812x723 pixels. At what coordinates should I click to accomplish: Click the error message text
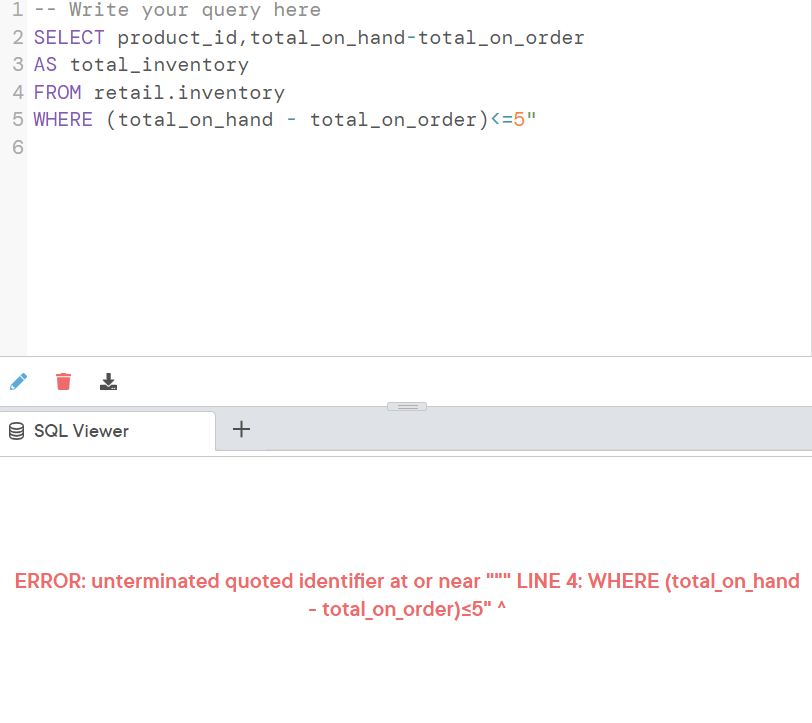click(x=406, y=594)
